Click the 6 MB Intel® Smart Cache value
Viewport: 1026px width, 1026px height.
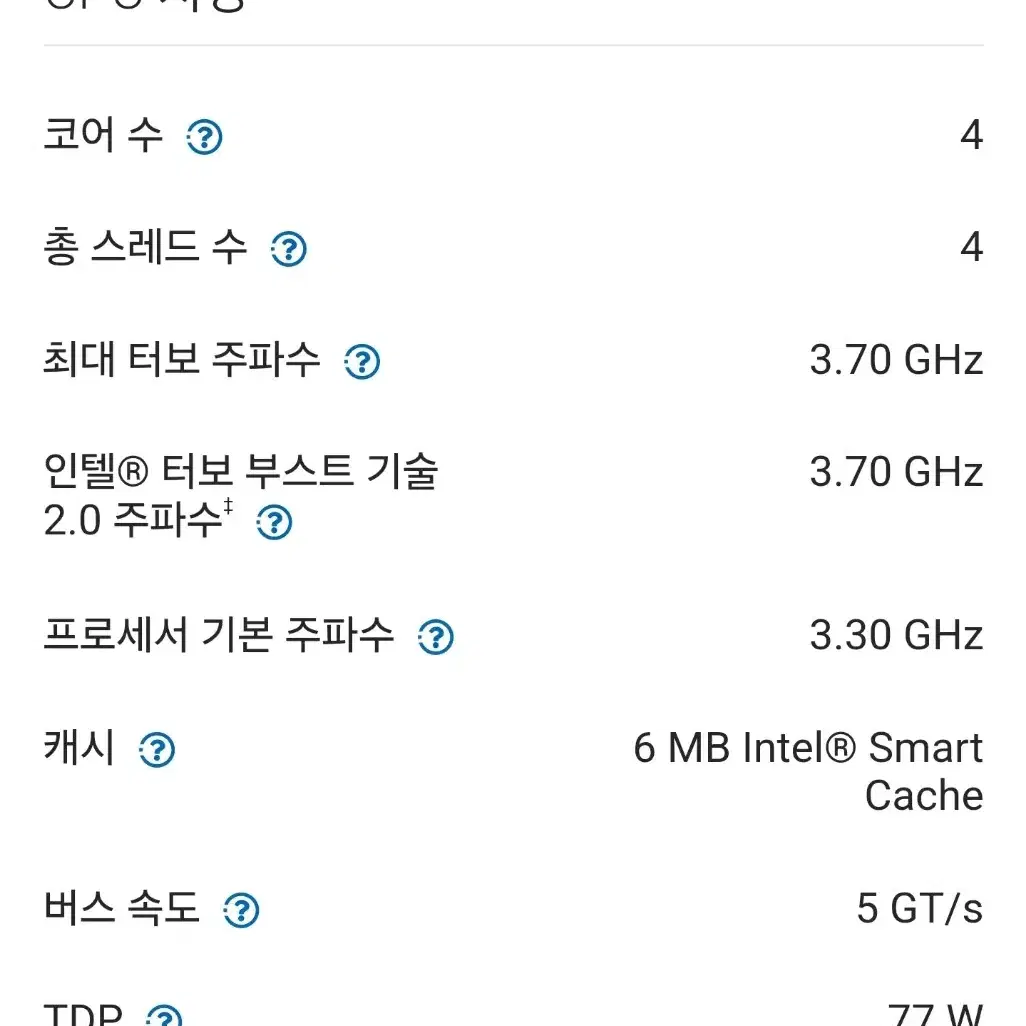[808, 771]
